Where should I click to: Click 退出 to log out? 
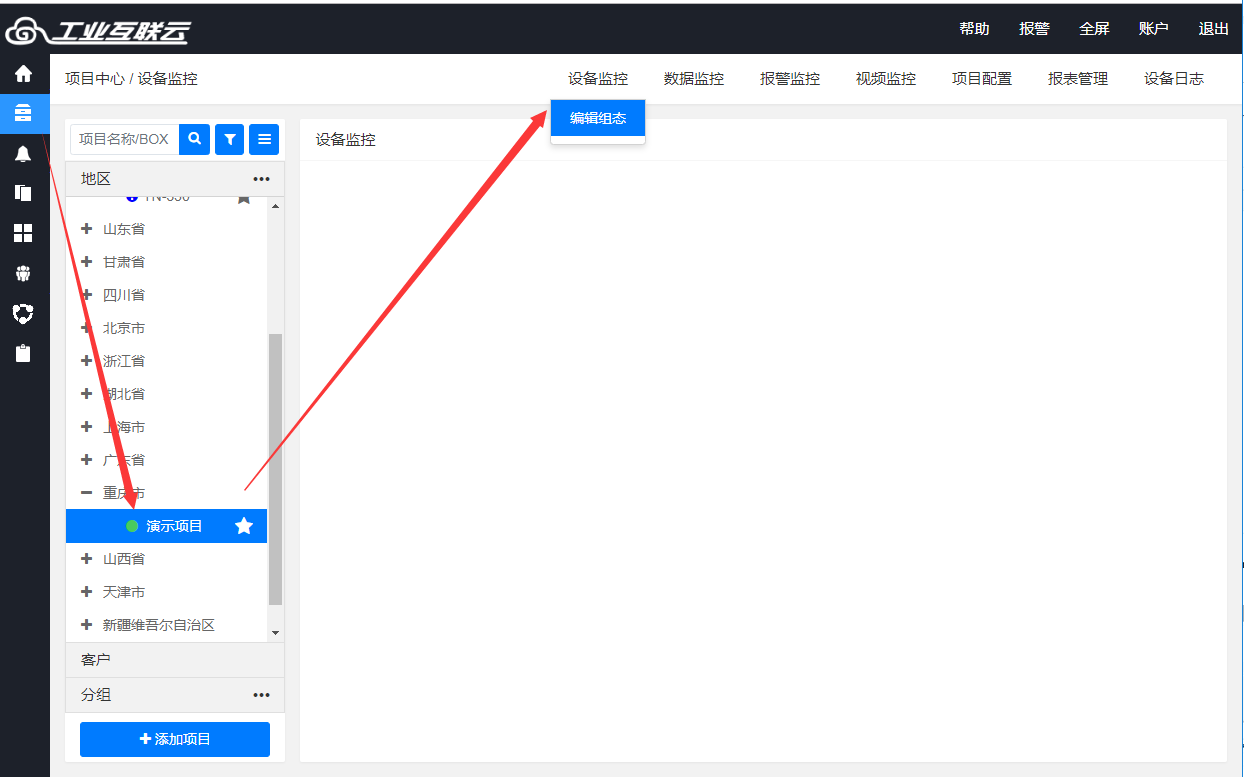(1213, 29)
